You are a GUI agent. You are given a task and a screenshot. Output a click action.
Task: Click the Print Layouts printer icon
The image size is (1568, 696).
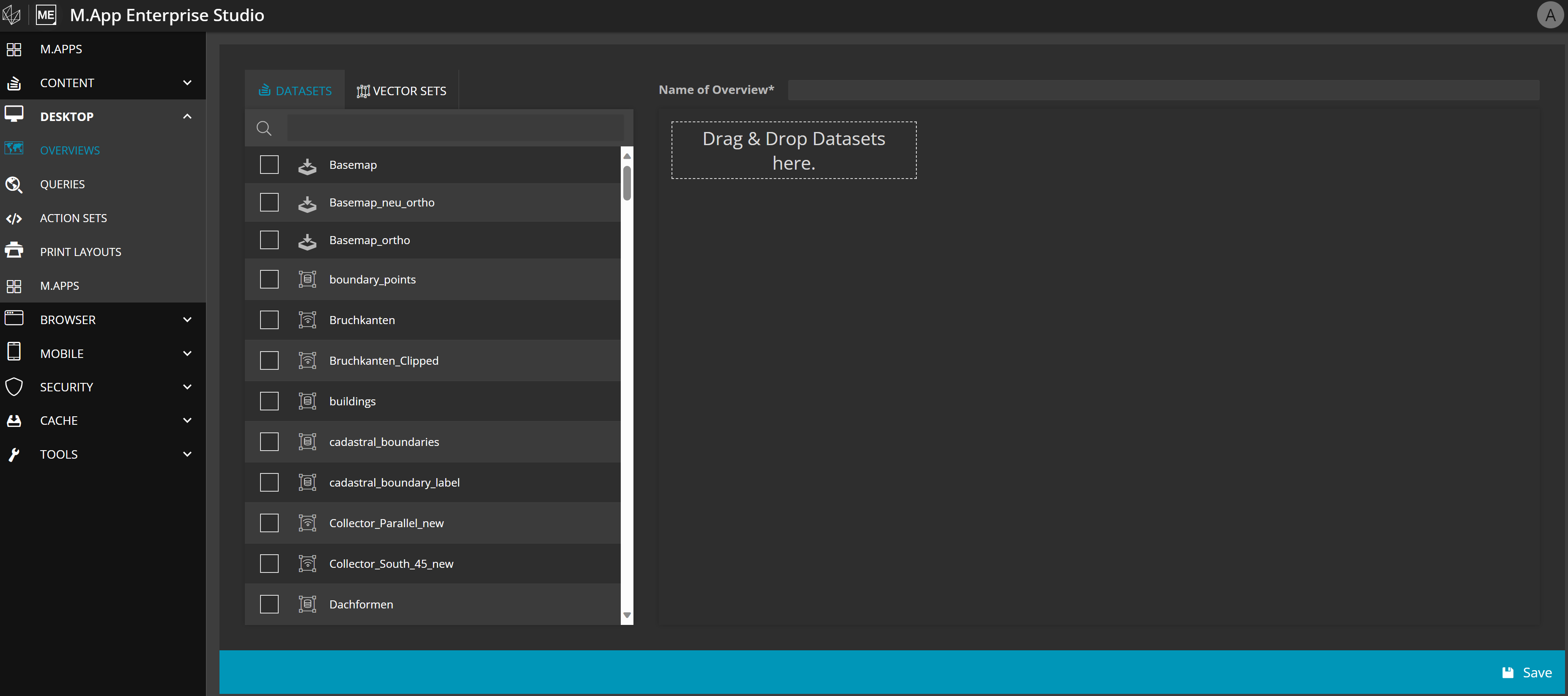coord(14,251)
